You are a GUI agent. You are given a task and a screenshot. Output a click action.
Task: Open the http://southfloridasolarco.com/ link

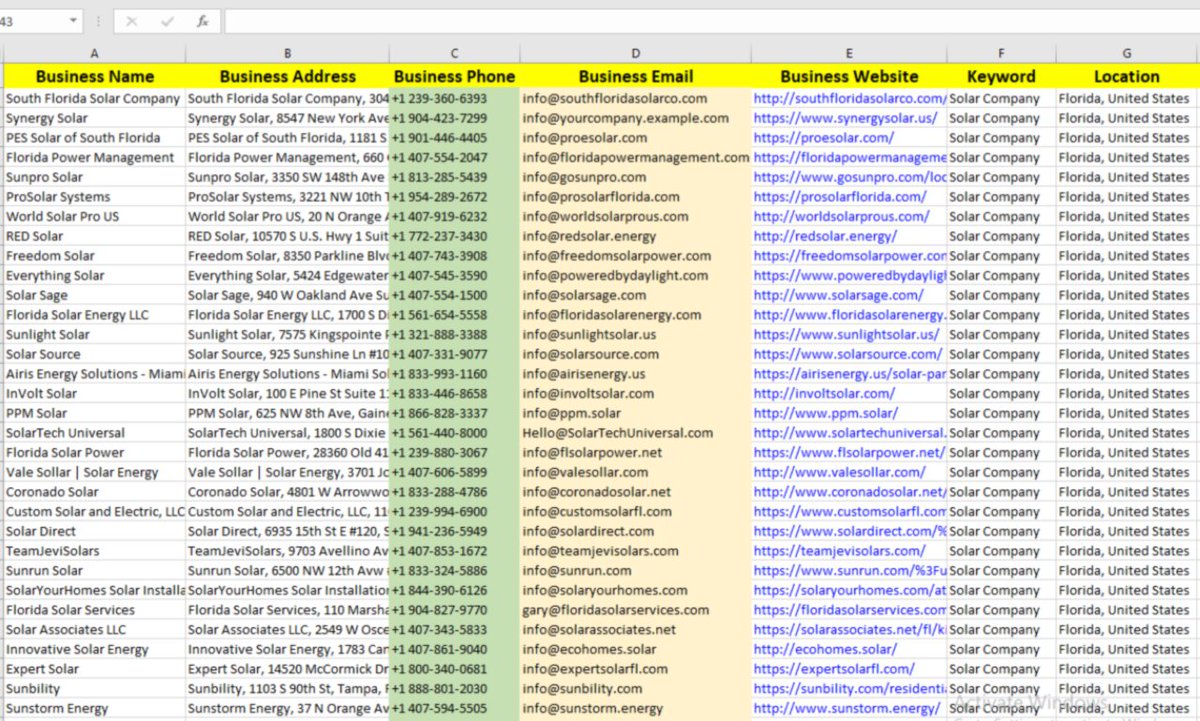tap(850, 99)
